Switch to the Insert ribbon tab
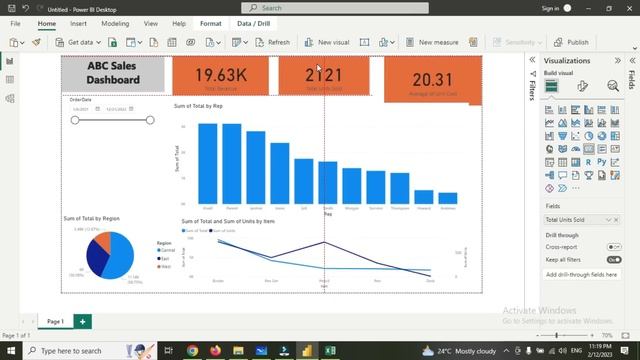This screenshot has width=640, height=360. 78,24
